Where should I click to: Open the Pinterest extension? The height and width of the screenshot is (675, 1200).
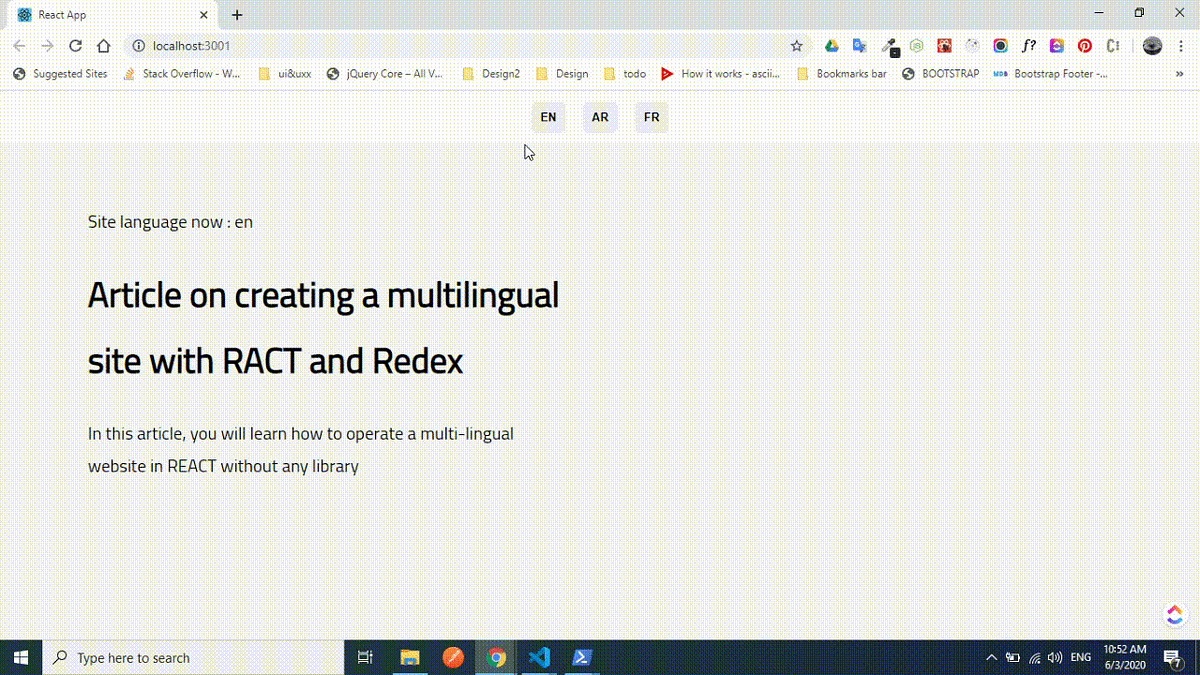tap(1085, 46)
